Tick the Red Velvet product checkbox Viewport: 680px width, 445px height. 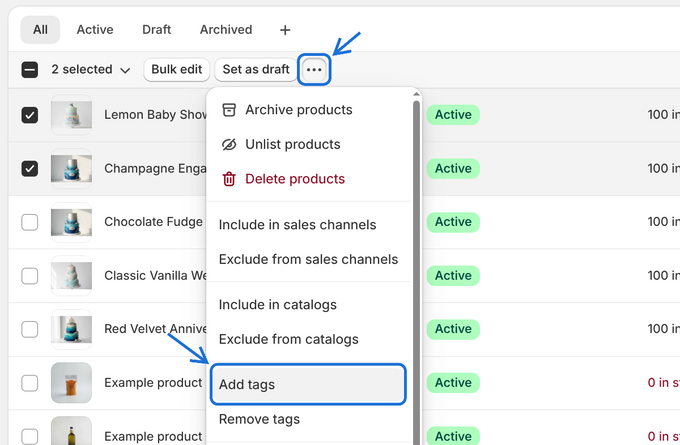pos(30,329)
